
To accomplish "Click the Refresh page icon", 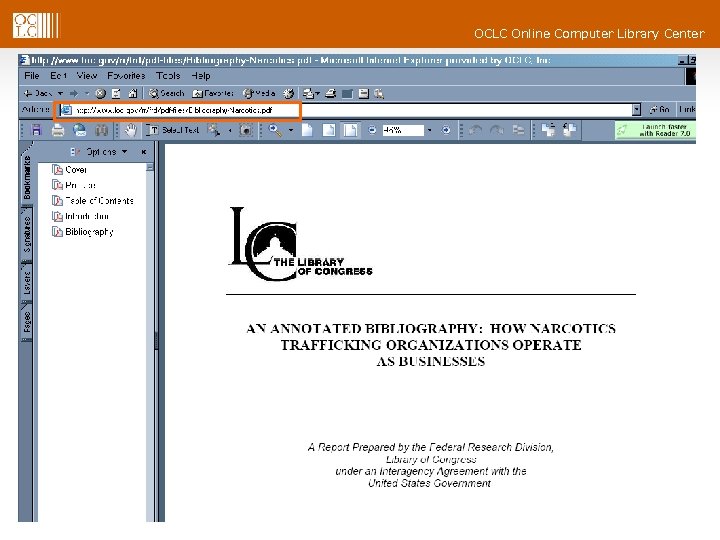I will [x=116, y=94].
